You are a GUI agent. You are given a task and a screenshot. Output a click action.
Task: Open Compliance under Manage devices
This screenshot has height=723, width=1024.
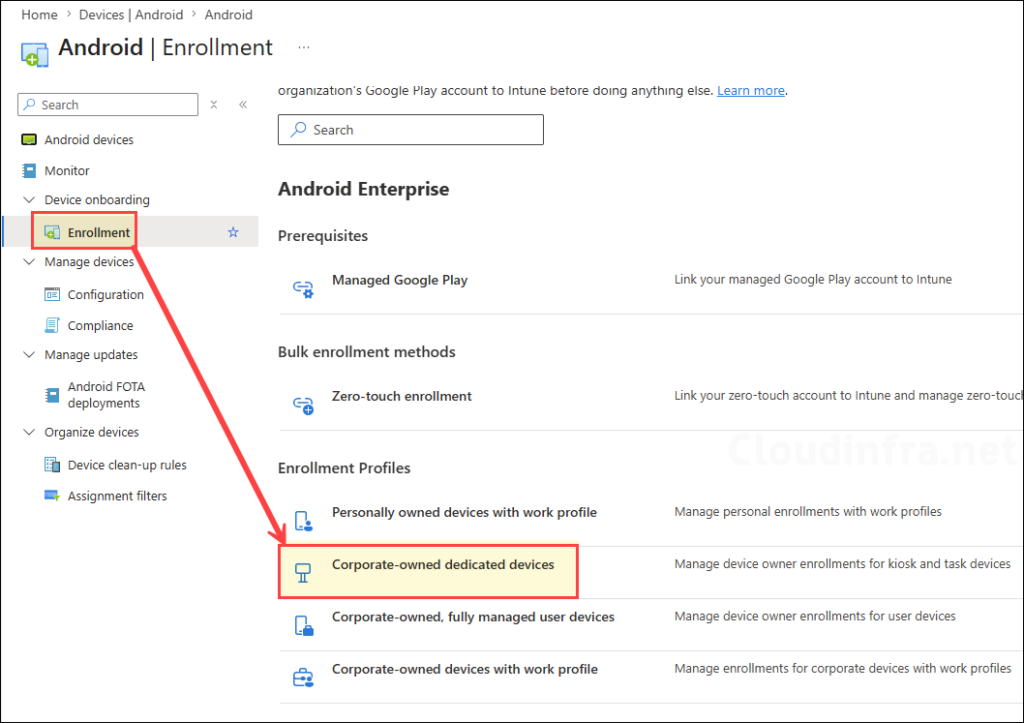(x=101, y=325)
